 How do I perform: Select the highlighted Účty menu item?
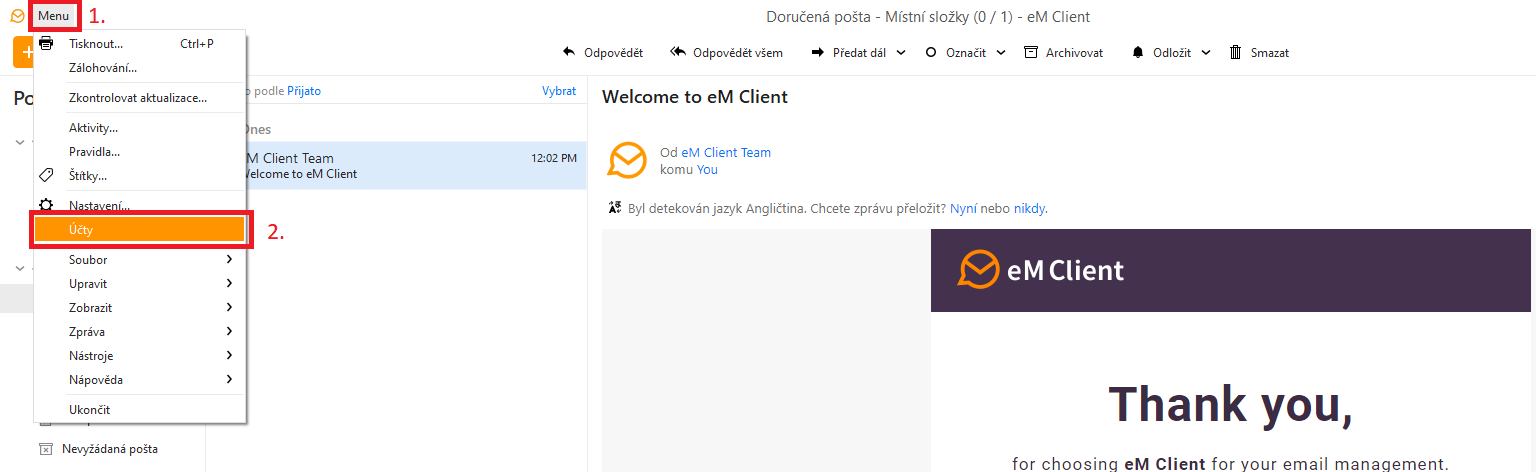click(140, 230)
